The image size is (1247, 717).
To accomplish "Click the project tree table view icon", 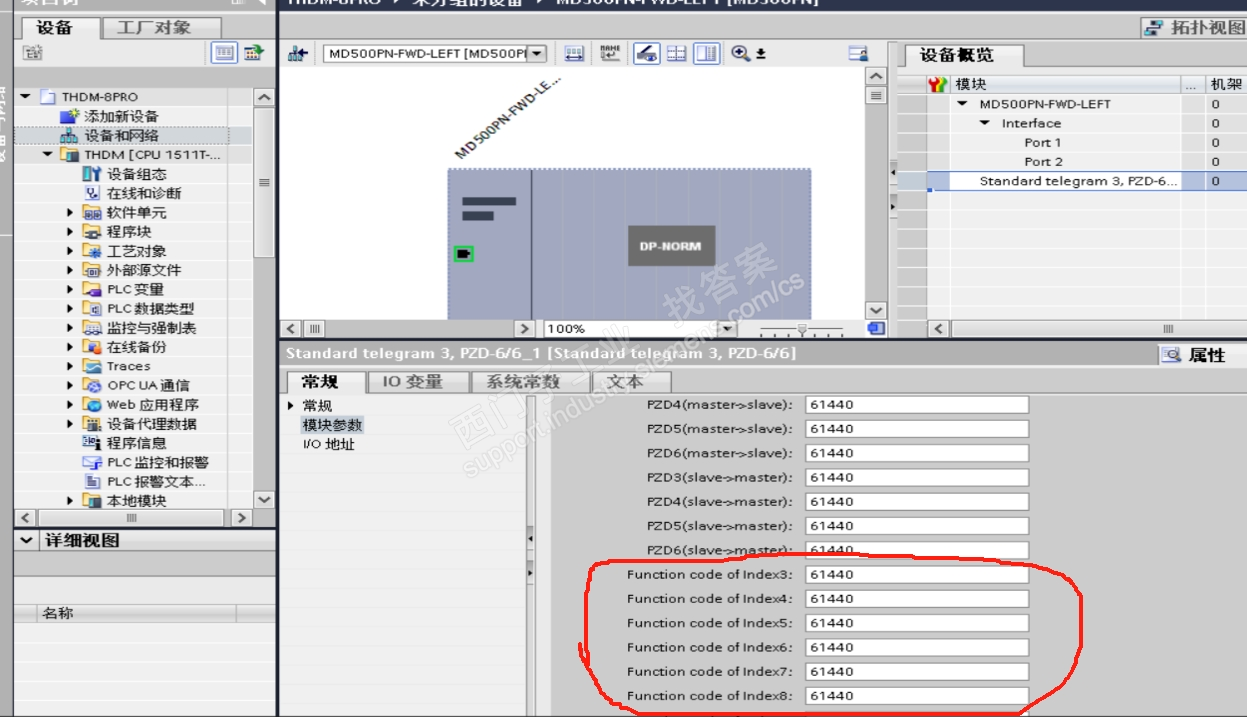I will pos(225,53).
